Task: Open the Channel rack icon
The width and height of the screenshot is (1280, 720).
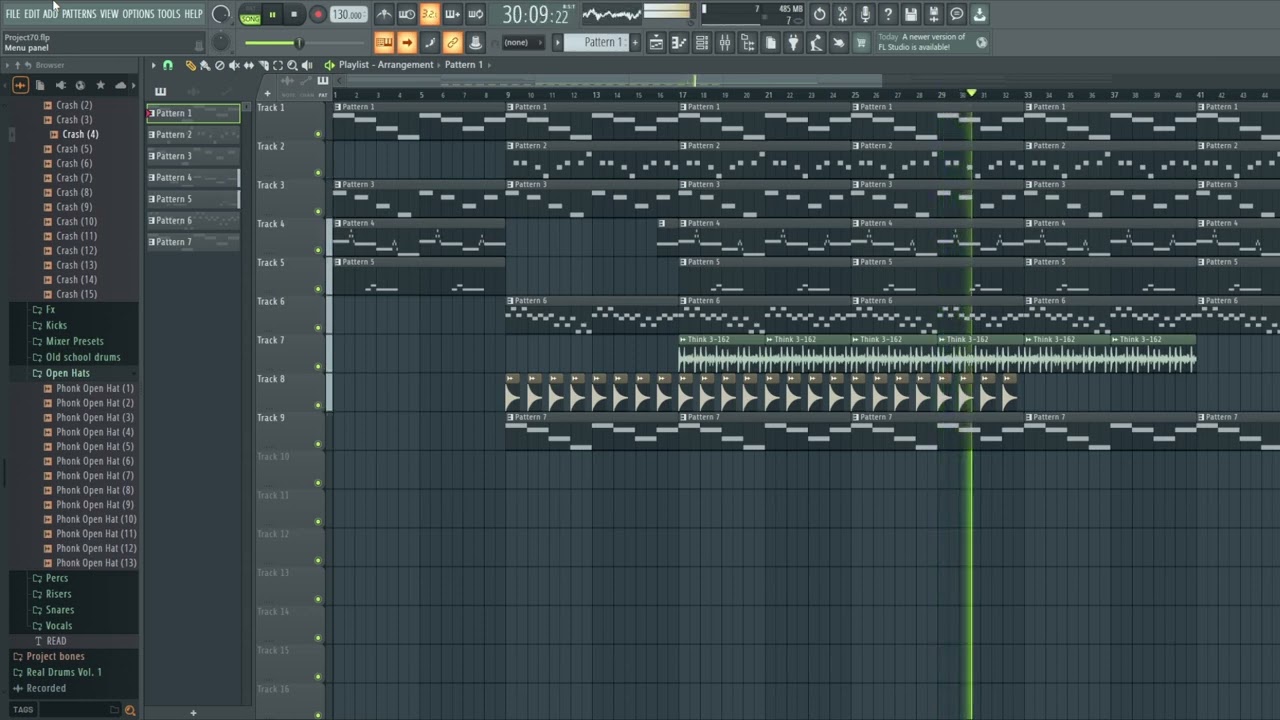Action: coord(702,42)
